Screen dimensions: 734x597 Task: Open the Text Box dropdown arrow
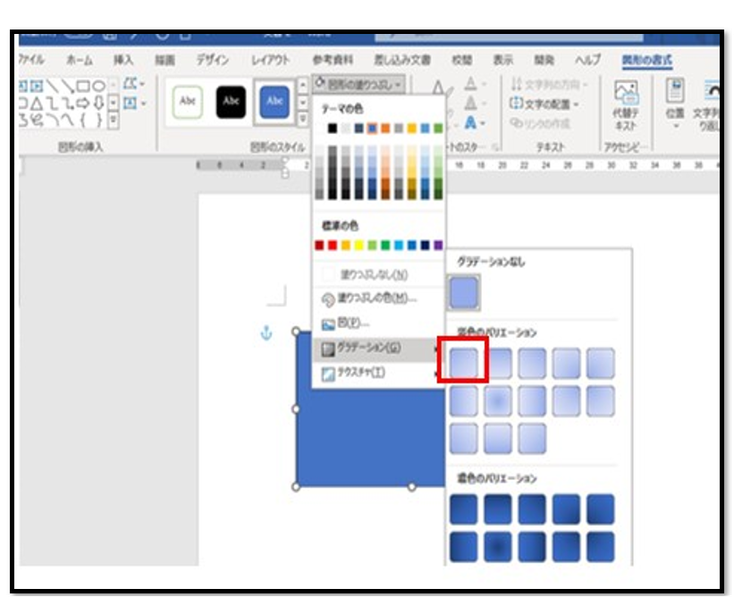(x=142, y=103)
